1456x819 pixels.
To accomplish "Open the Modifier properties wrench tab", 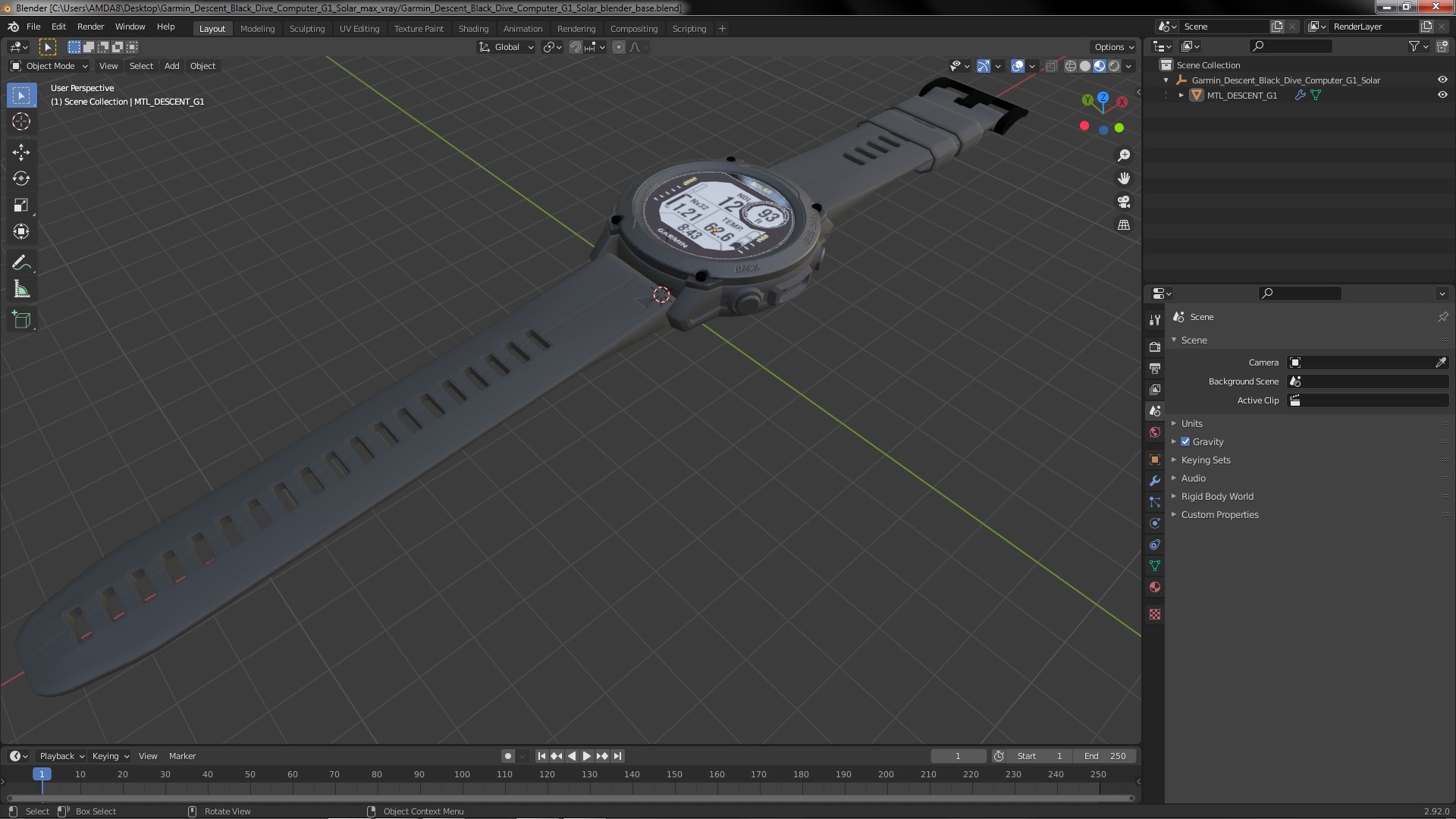I will click(1155, 481).
